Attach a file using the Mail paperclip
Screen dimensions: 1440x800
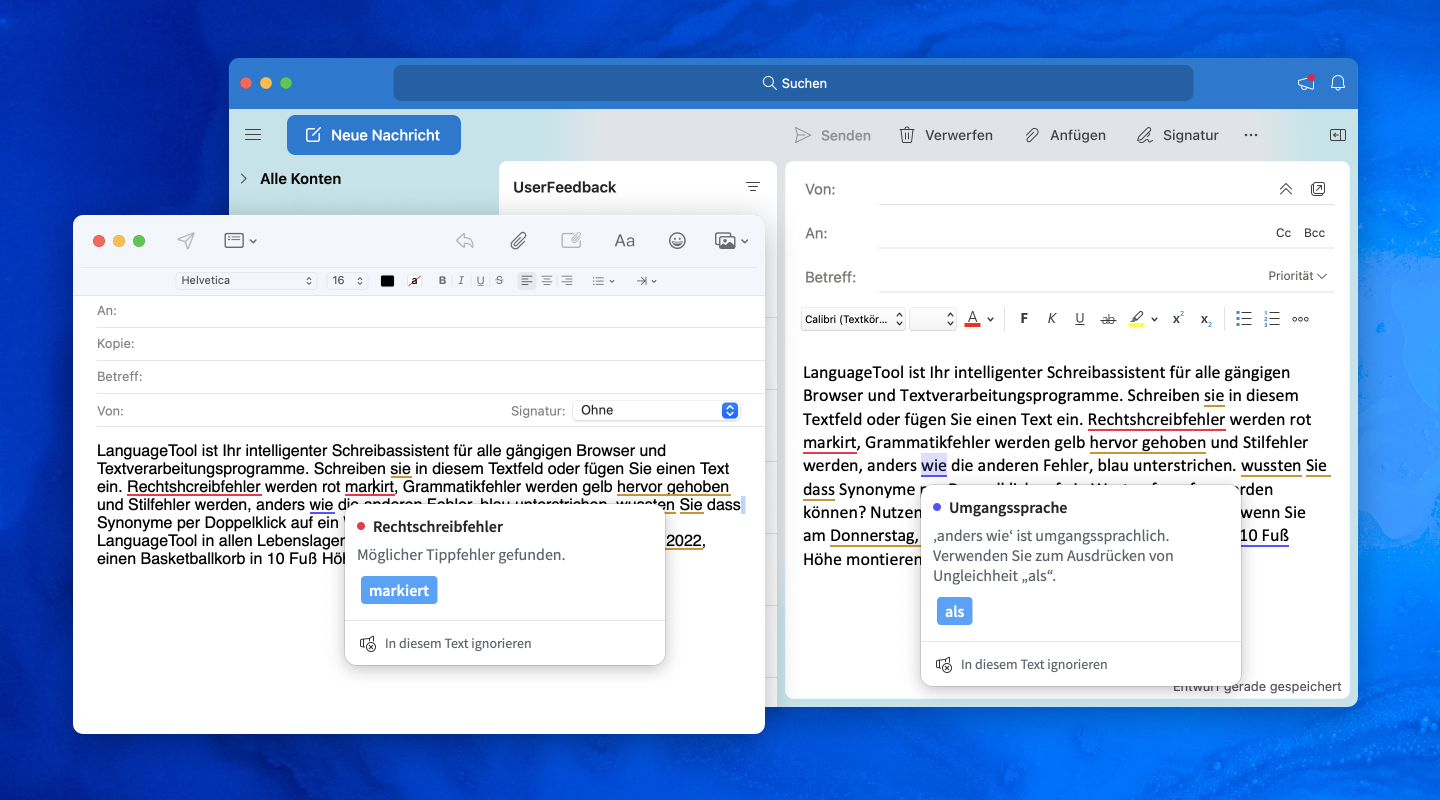[518, 240]
